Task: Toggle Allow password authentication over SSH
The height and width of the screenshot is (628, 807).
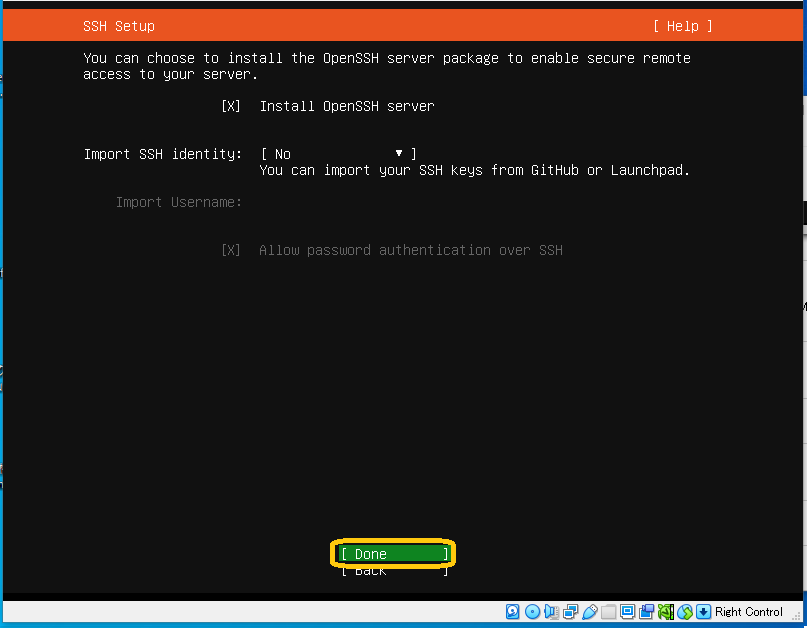Action: (231, 250)
